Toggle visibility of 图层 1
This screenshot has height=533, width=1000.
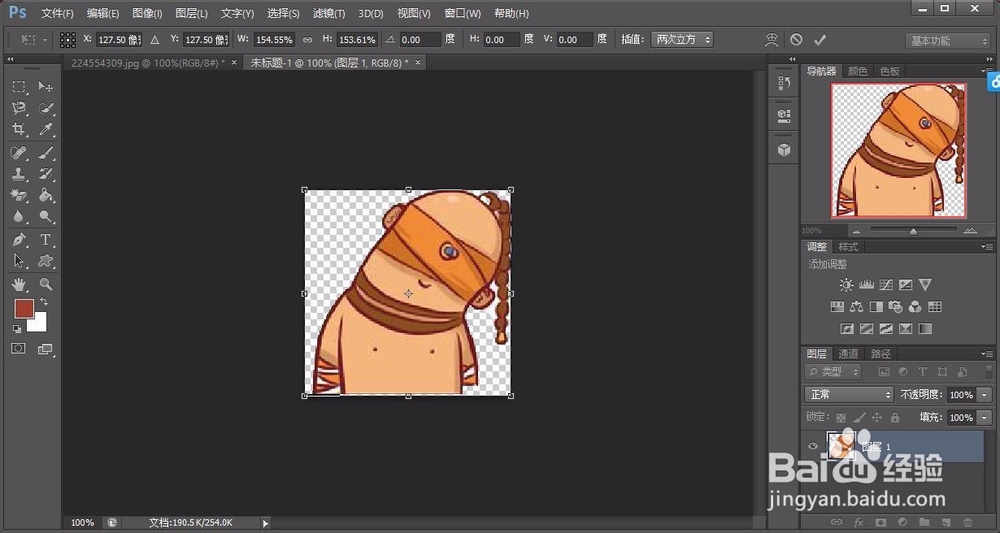click(x=812, y=446)
